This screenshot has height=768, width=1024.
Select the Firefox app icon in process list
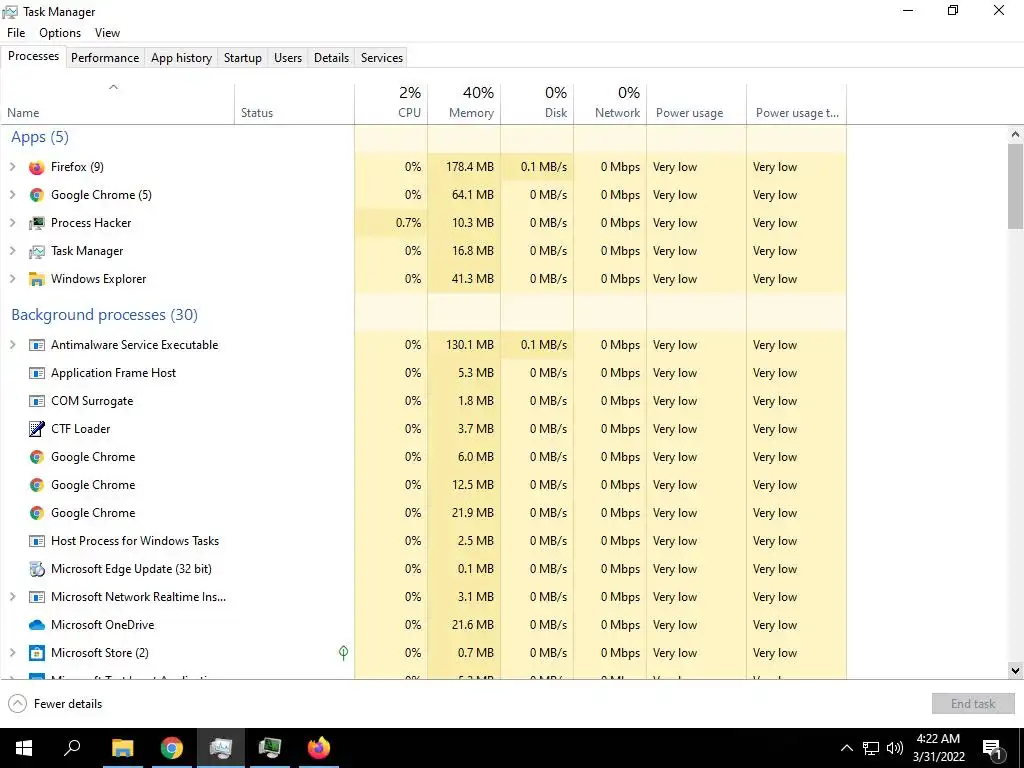37,167
